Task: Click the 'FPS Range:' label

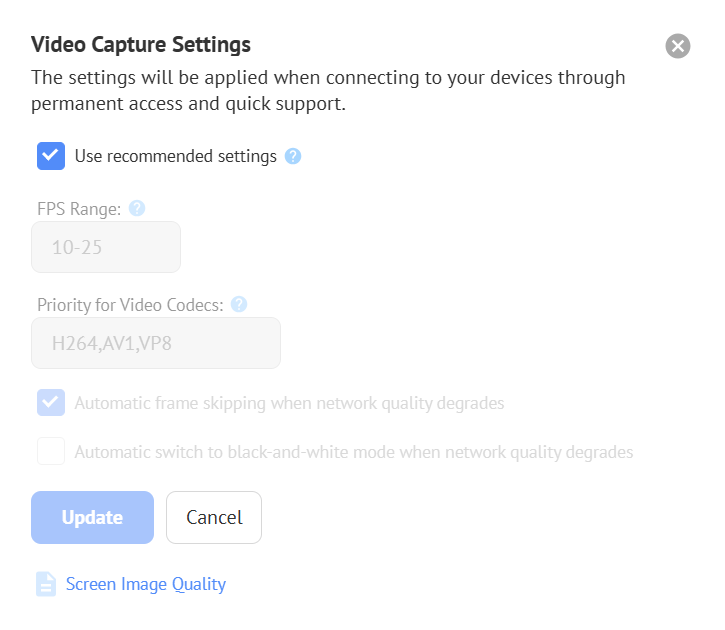Action: point(79,209)
